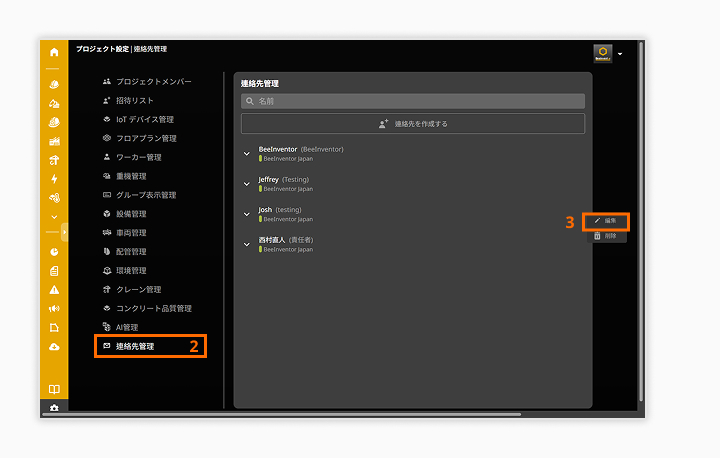Select プロジェクトメンバー menu item
The height and width of the screenshot is (458, 720).
[147, 81]
